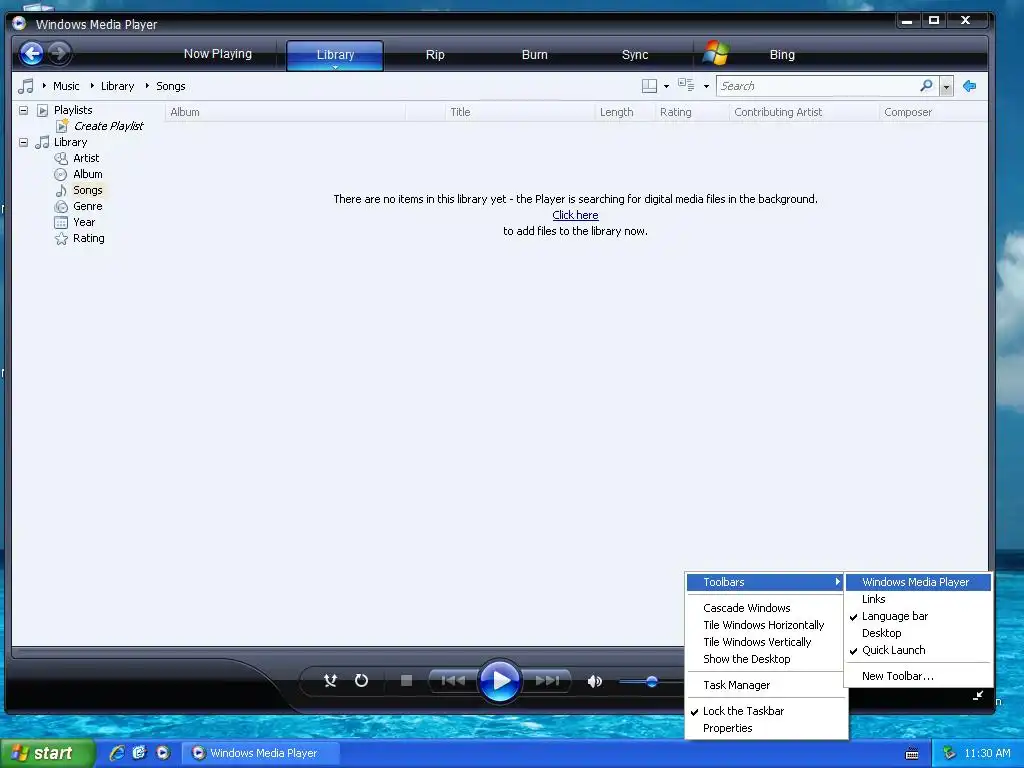1024x768 pixels.
Task: Choose Show the Desktop
Action: [x=765, y=659]
